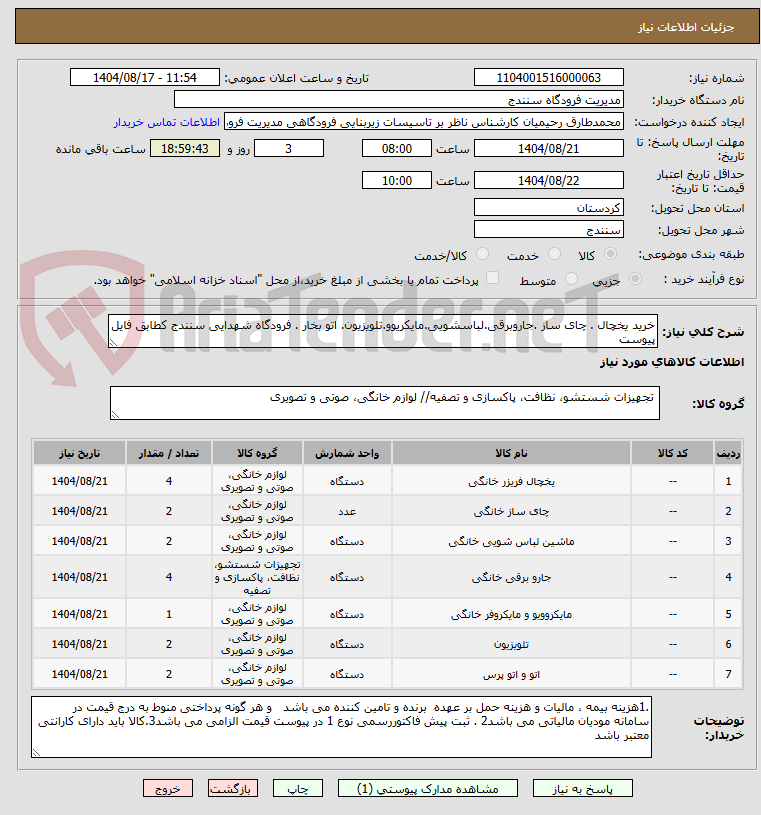Viewport: 761px width, 815px height.
Task: Click the بازگشت back button
Action: click(x=232, y=789)
